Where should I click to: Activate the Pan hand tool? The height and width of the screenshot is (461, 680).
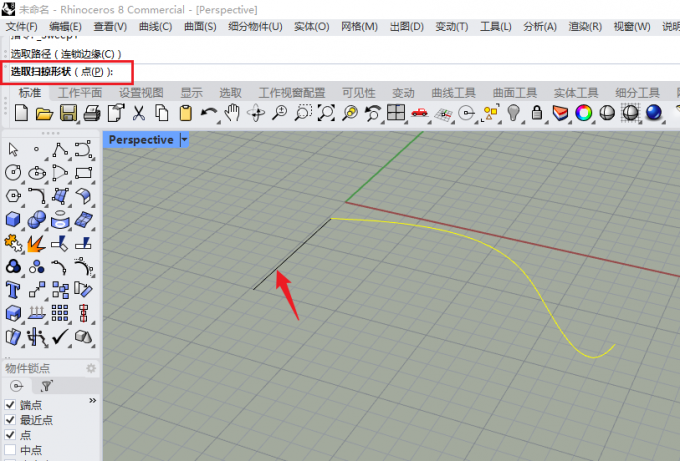tap(232, 113)
